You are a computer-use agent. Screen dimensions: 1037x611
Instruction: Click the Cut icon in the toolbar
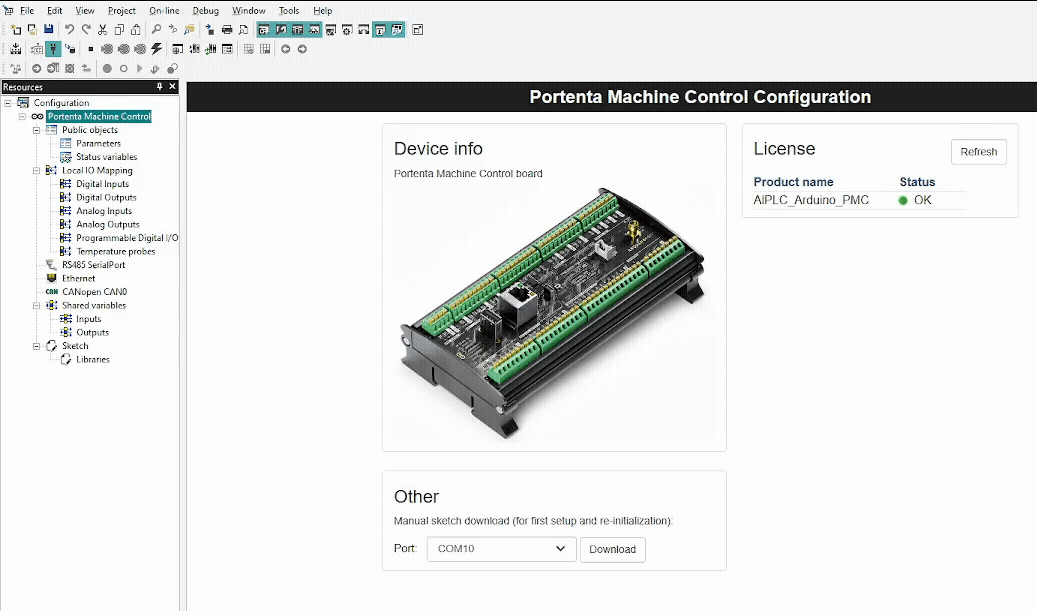(103, 29)
